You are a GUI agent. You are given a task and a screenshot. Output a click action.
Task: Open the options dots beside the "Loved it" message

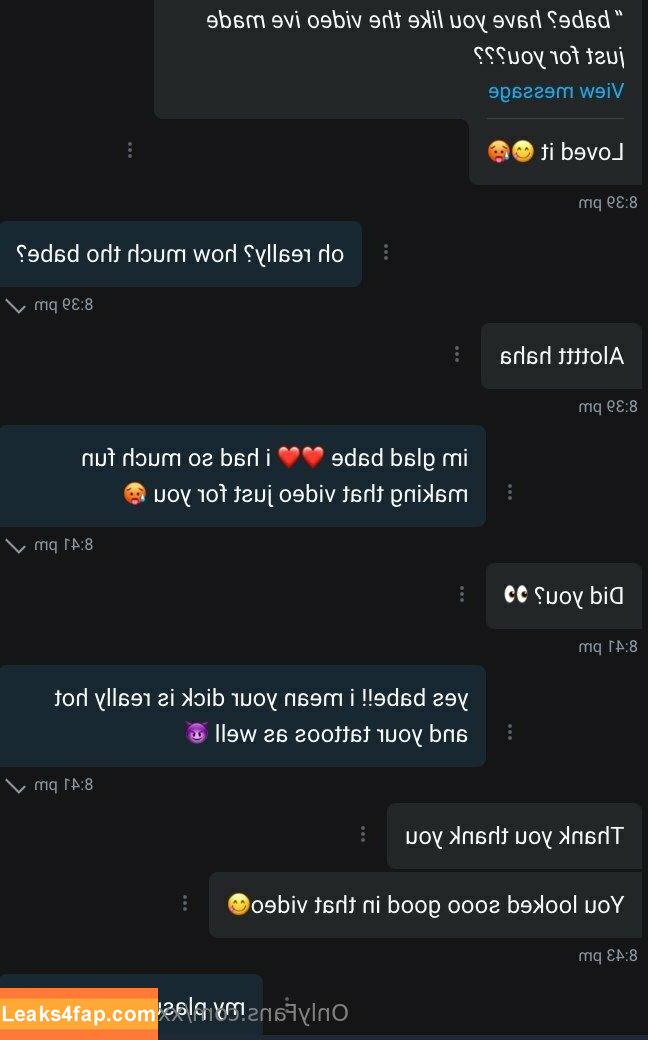[130, 151]
